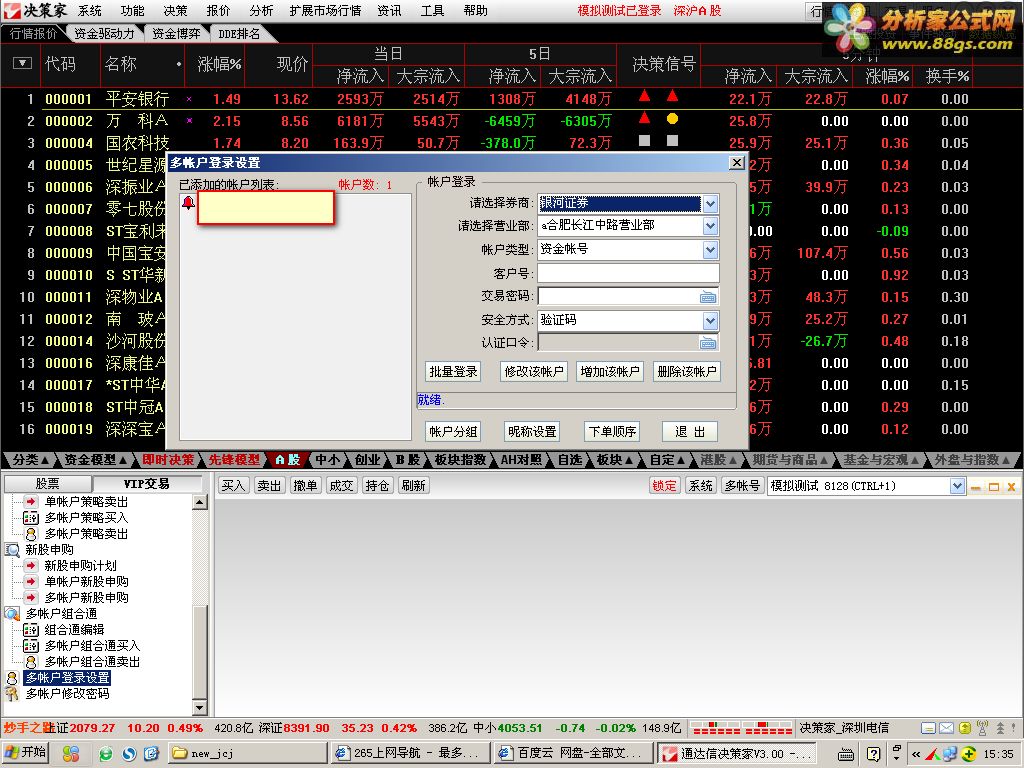Open 请选择营业部 dropdown

[711, 226]
